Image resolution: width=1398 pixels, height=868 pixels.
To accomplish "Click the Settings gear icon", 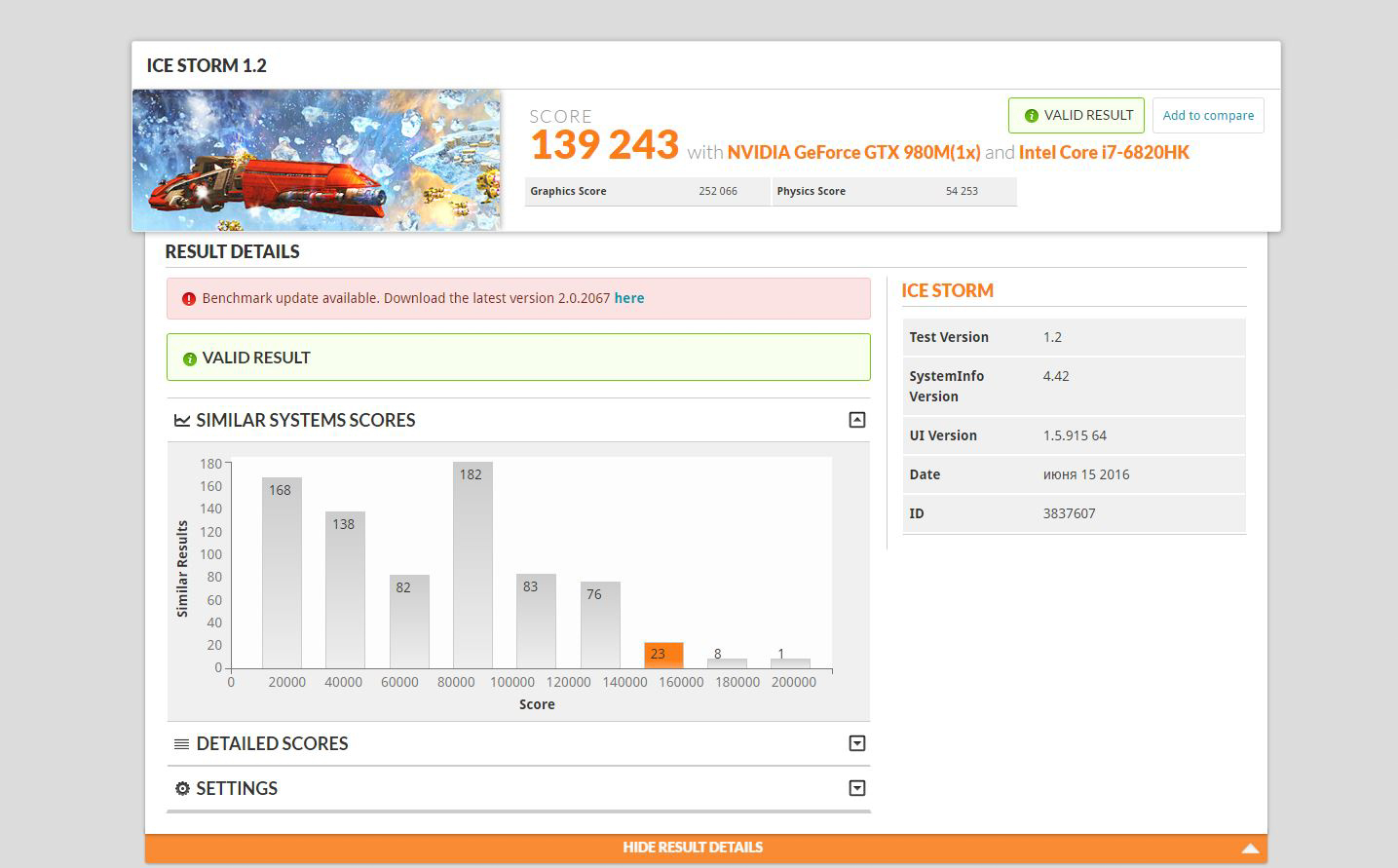I will pos(182,788).
